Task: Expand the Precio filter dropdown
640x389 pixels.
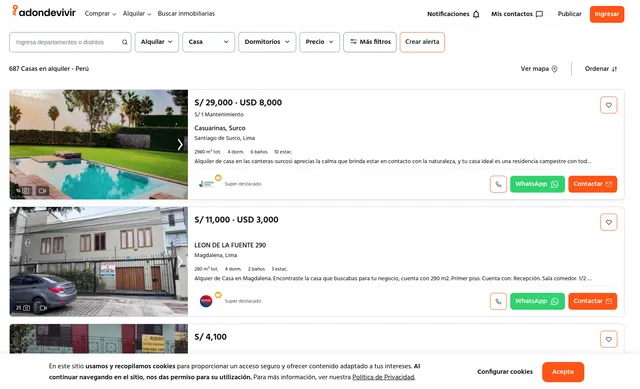Action: click(x=320, y=42)
